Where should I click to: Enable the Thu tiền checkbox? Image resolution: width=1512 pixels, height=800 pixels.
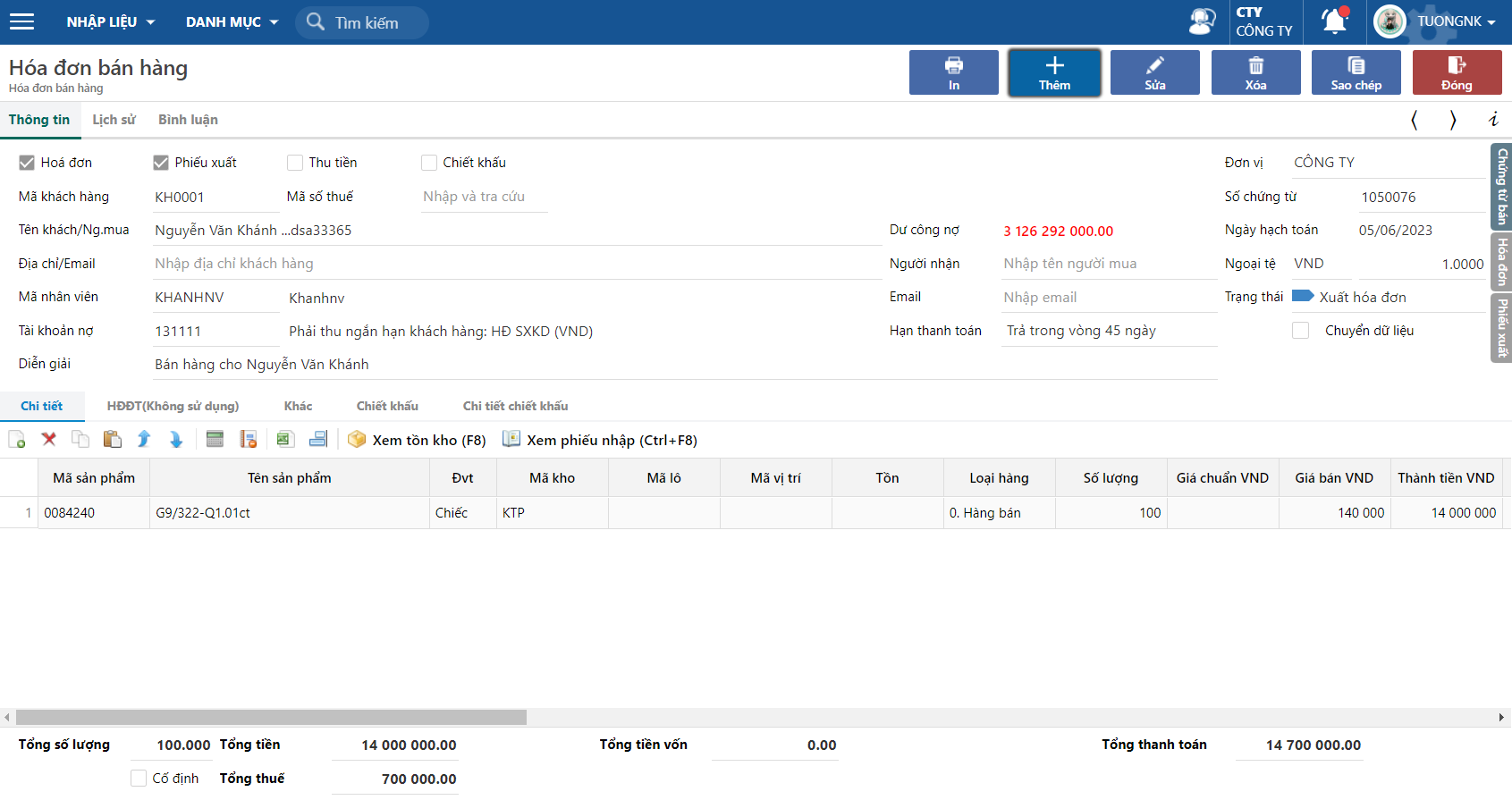tap(295, 163)
